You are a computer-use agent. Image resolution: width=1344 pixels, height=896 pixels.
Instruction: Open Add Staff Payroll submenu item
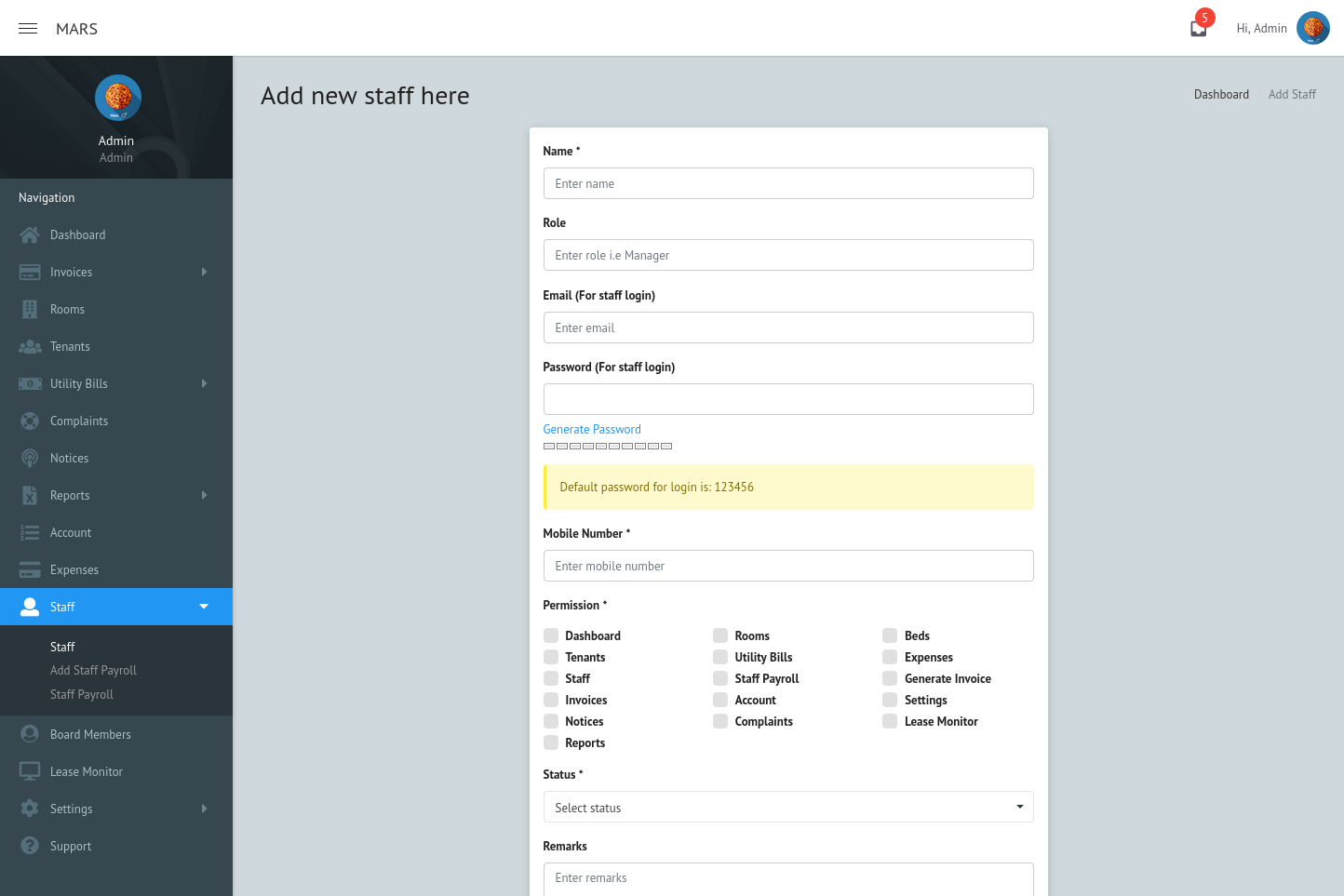[x=93, y=670]
